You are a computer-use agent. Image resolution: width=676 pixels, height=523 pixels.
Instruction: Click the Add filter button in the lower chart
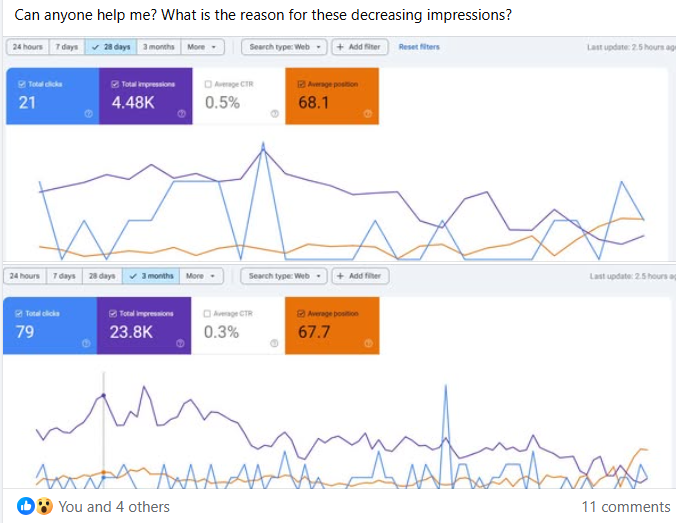coord(360,276)
